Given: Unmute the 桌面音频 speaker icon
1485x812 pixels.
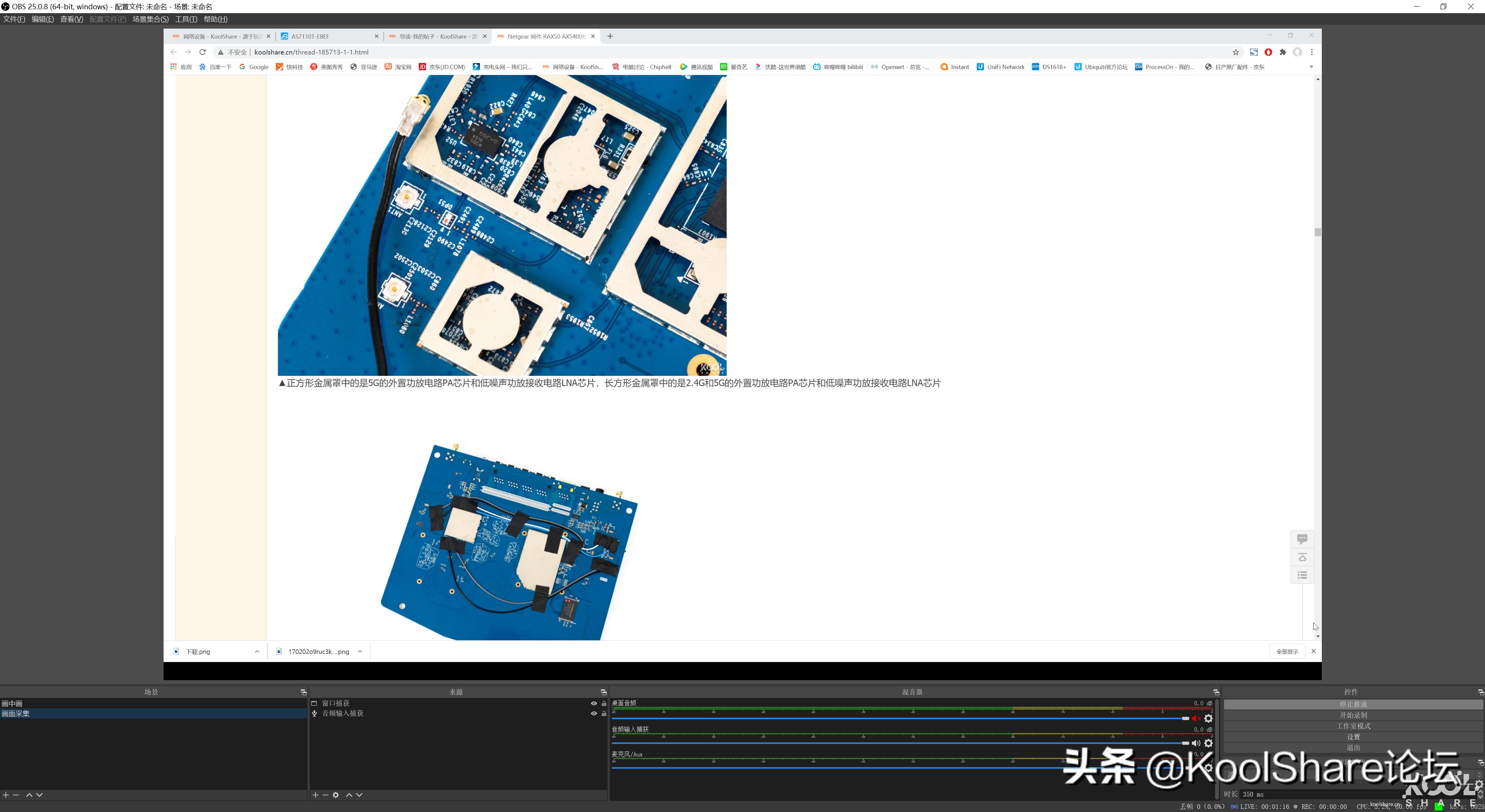Looking at the screenshot, I should 1196,718.
